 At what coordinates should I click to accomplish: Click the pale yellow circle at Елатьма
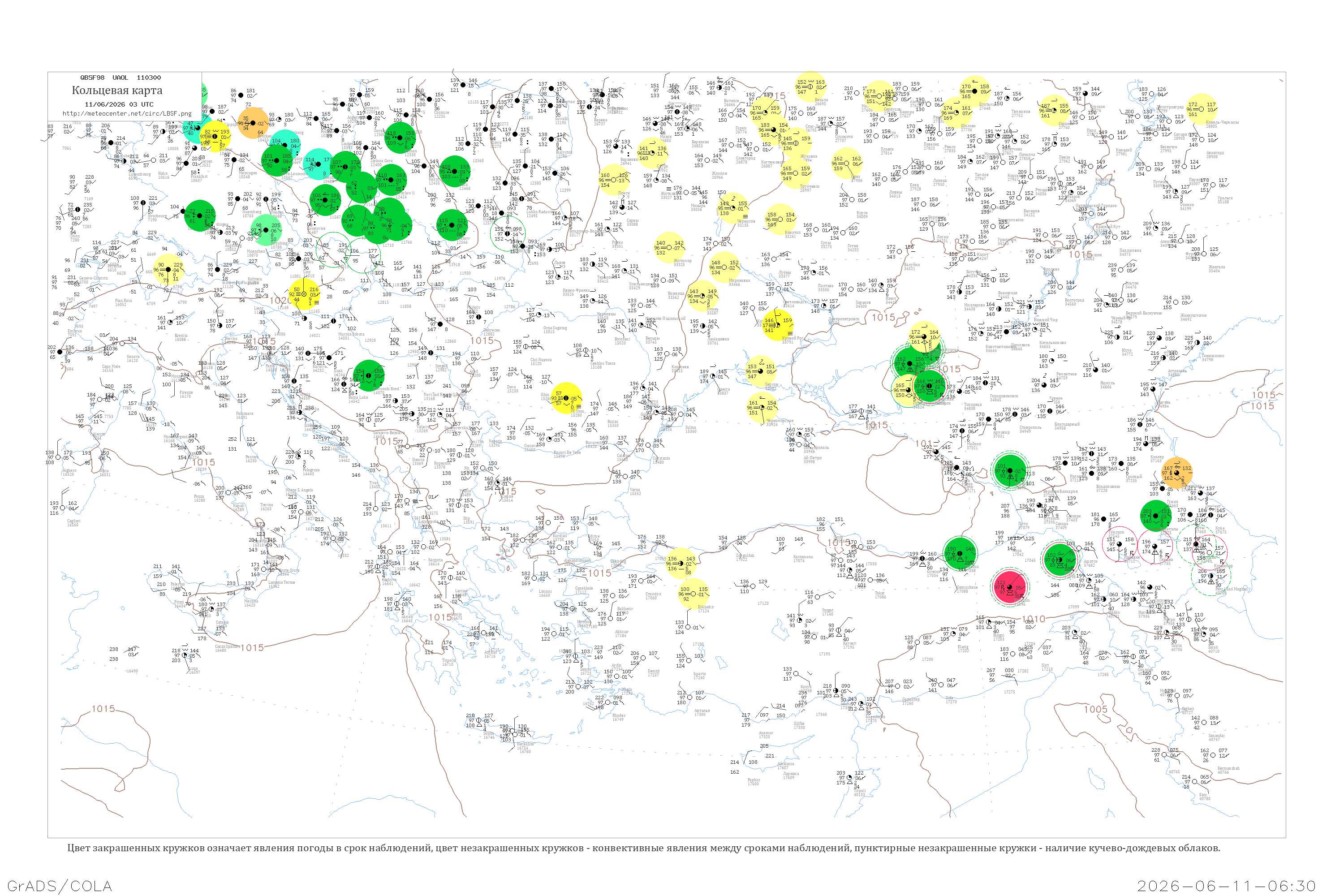(x=975, y=91)
